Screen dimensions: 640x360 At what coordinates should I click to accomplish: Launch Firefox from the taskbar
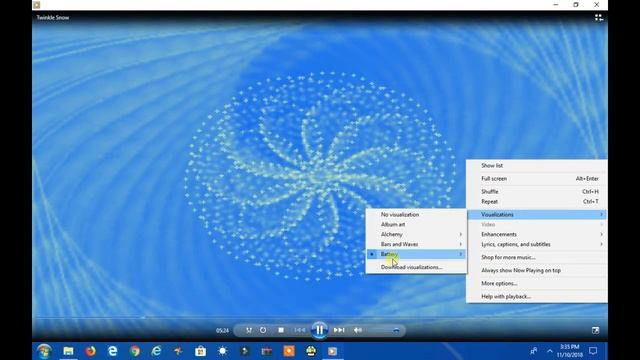[x=91, y=351]
